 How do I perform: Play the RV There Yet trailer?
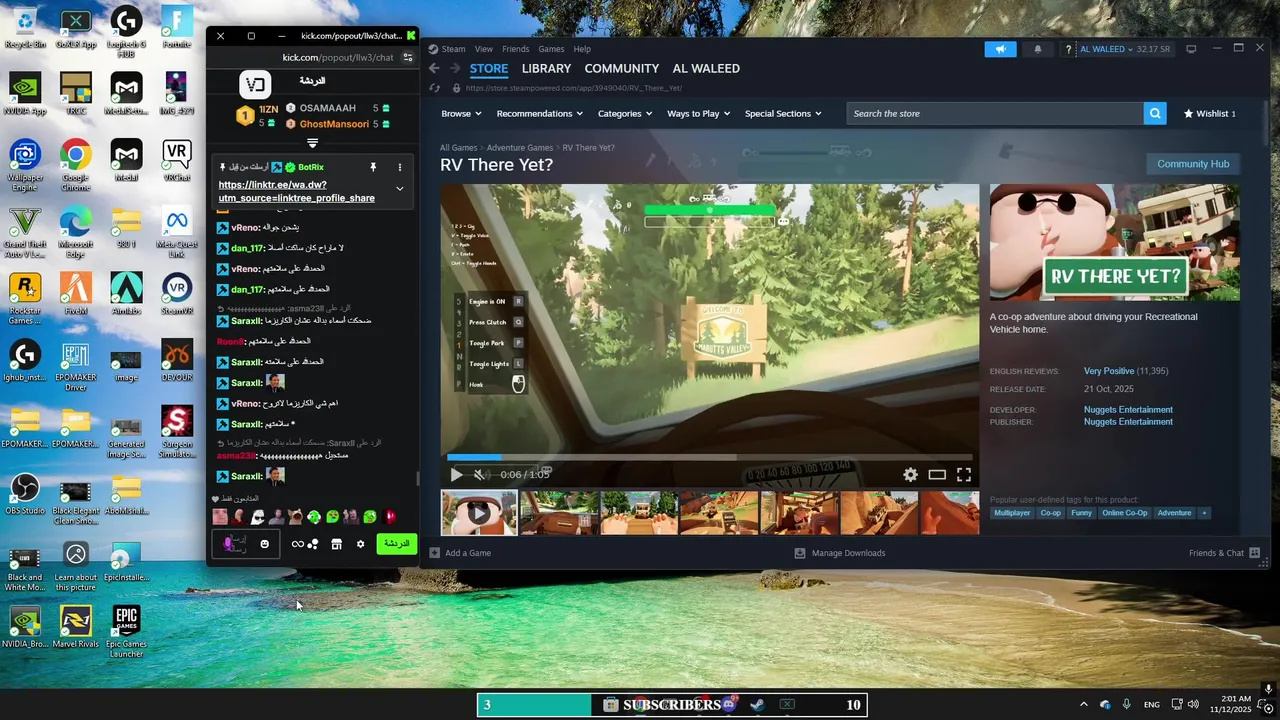pos(456,475)
